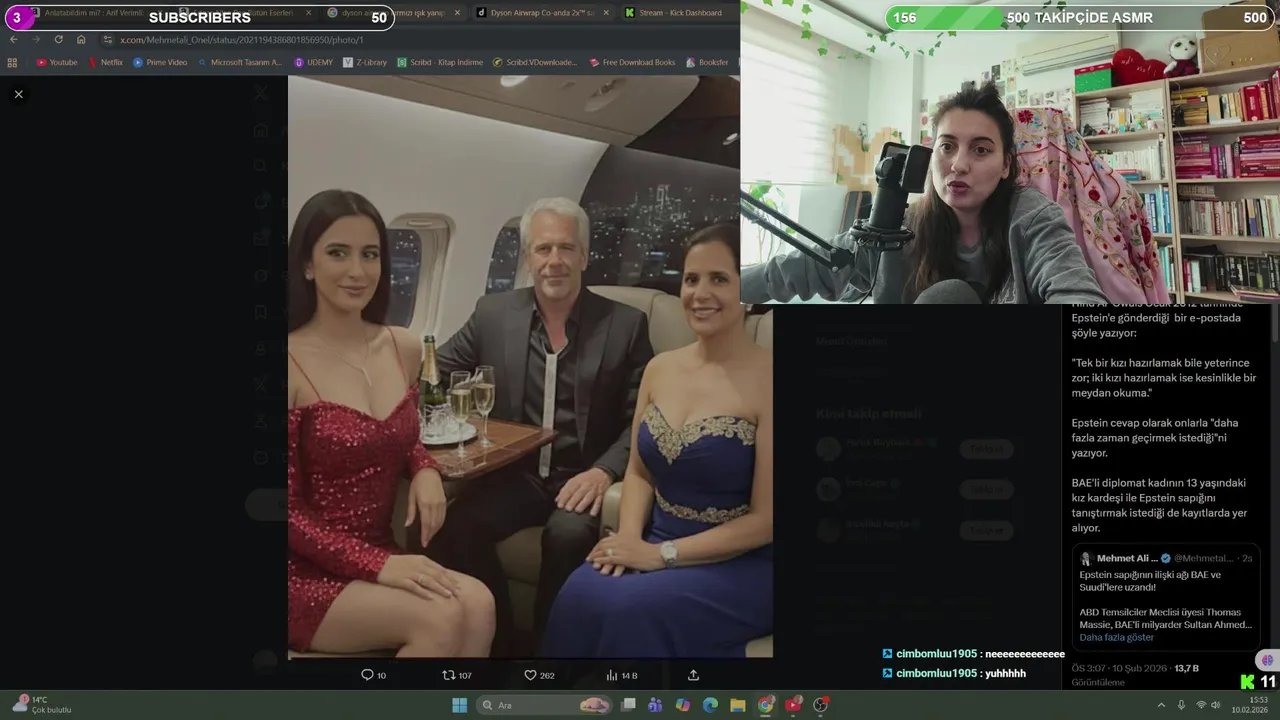1280x720 pixels.
Task: Open the Youtube bookmark
Action: (57, 62)
